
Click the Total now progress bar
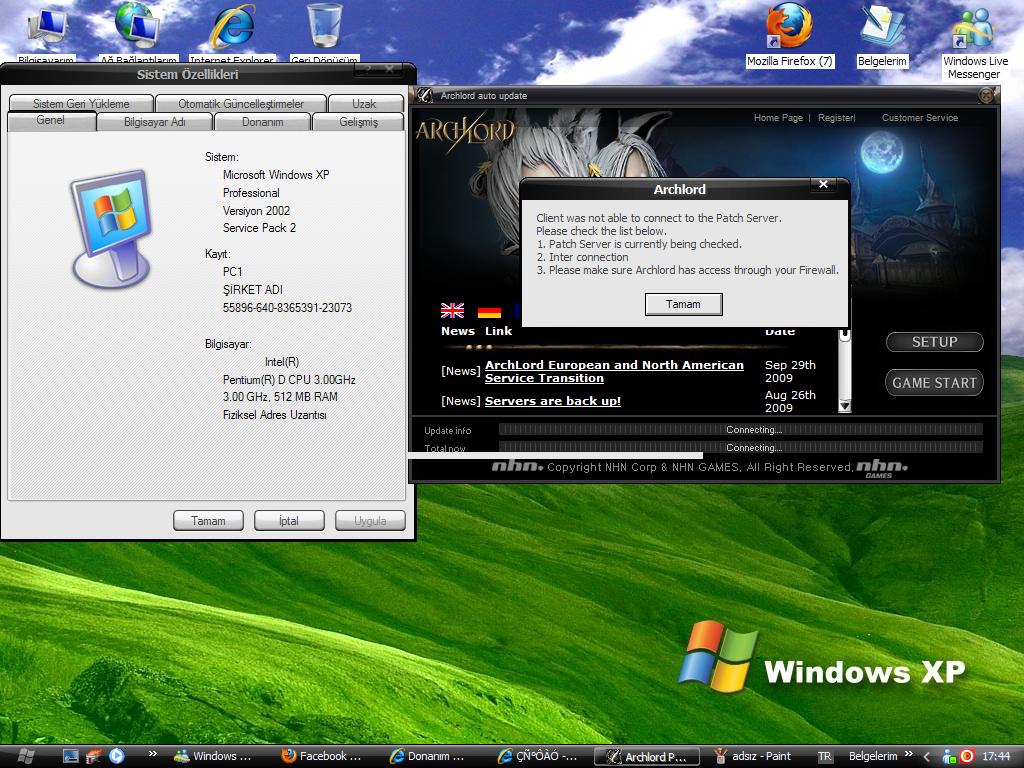tap(741, 447)
